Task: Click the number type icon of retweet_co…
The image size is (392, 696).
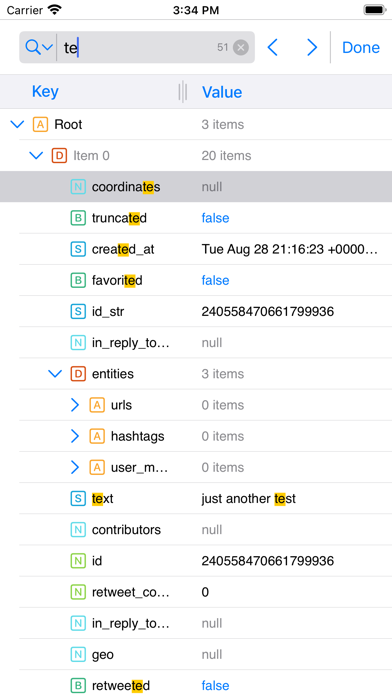Action: 78,592
